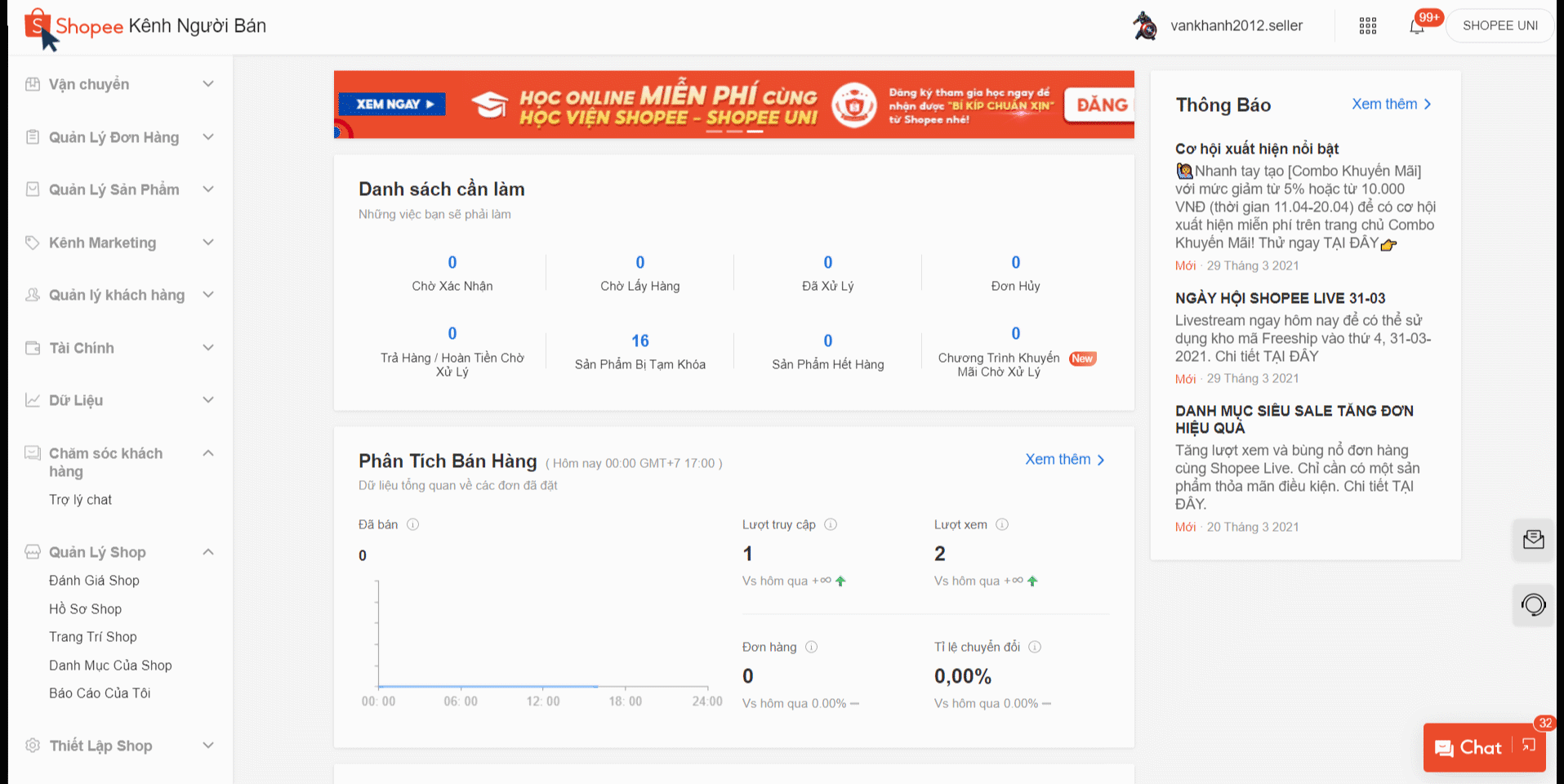Click the Shopee Uni promotional banner image
This screenshot has height=784, width=1564.
[x=734, y=105]
